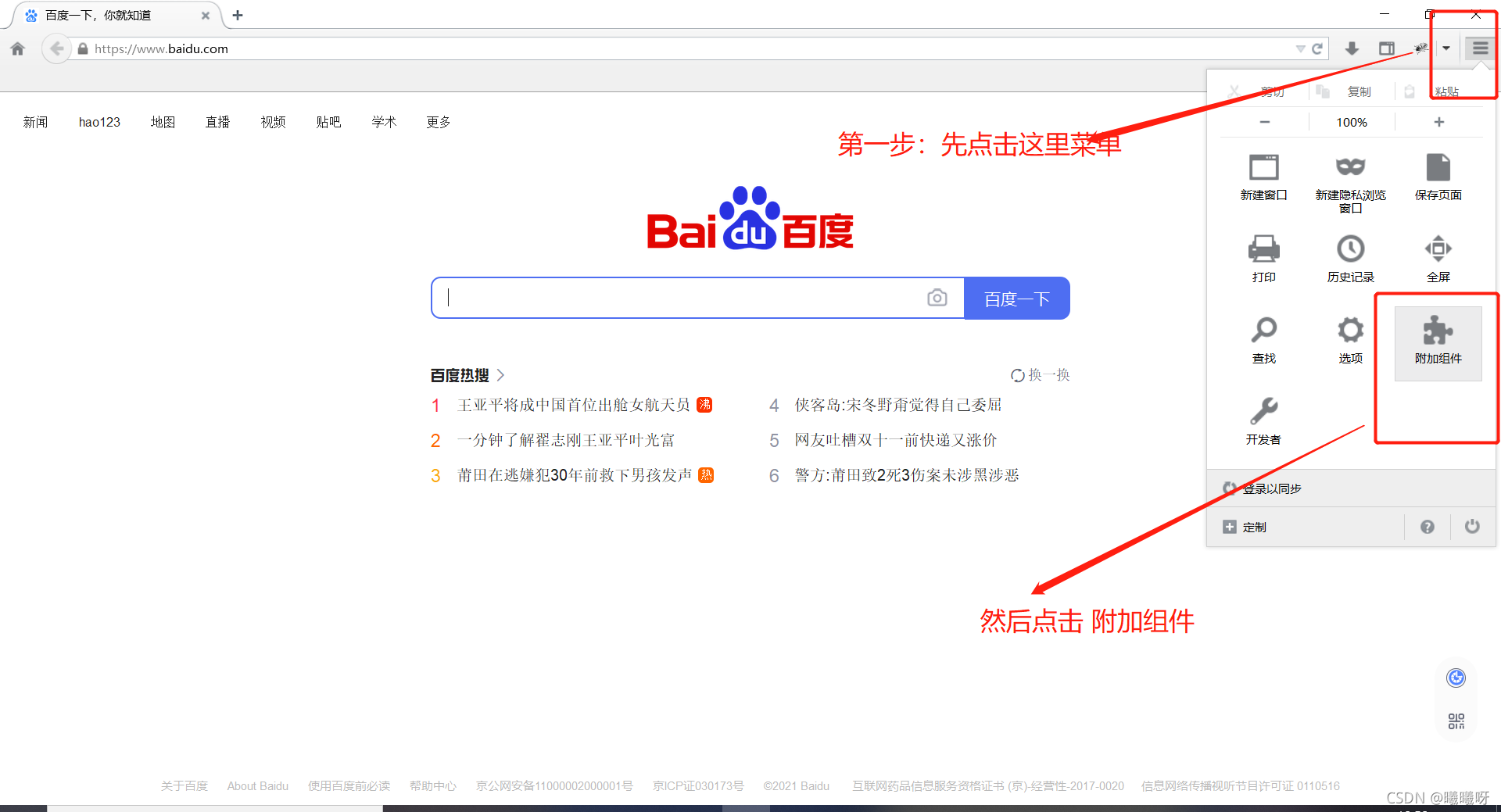Zoom out with minus button
1501x812 pixels.
point(1264,122)
